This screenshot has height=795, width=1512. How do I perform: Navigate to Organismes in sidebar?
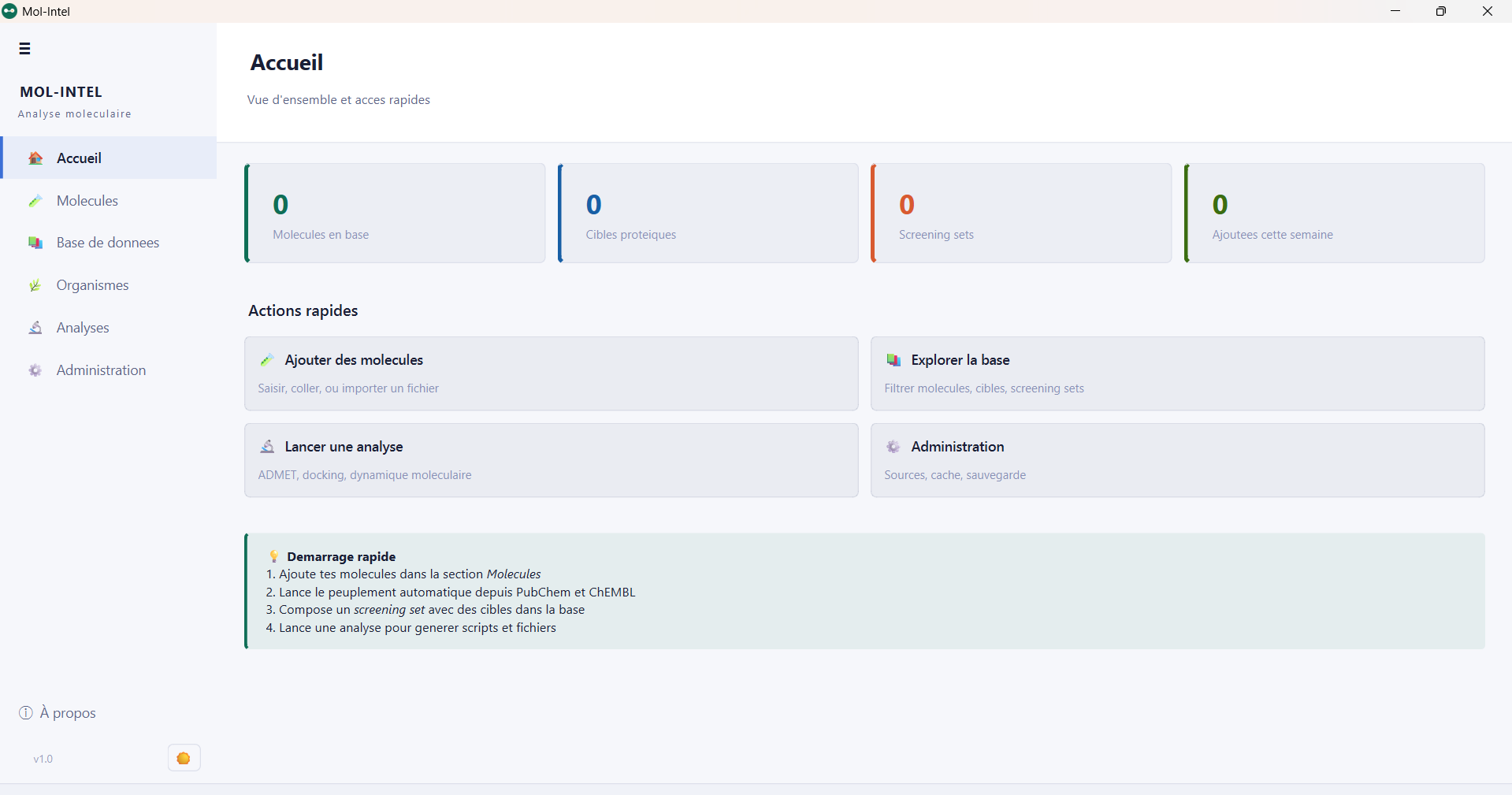coord(109,285)
